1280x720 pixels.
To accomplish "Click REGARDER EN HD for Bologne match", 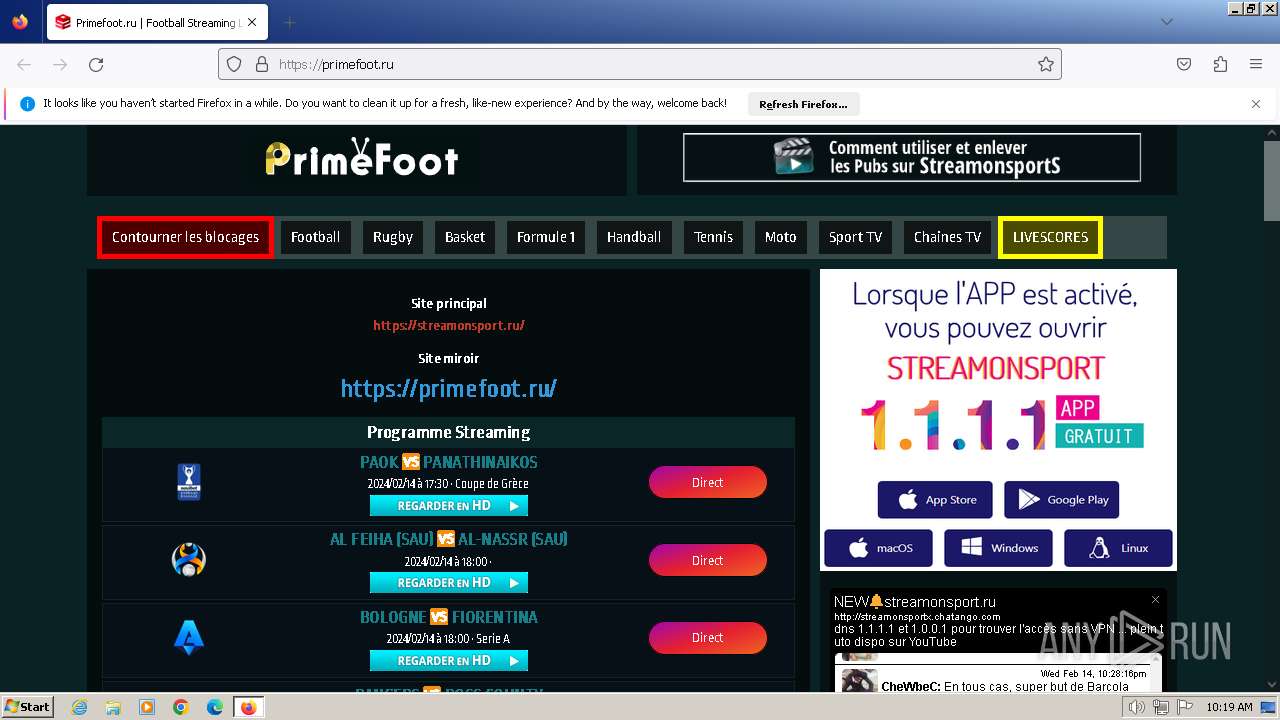I will [x=449, y=660].
